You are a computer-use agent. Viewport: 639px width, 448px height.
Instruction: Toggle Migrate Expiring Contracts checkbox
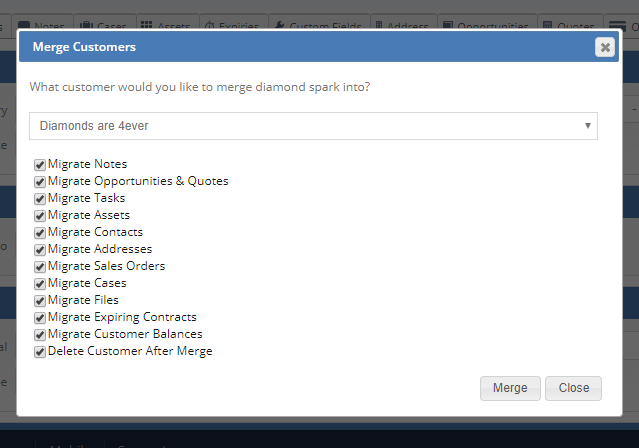point(40,318)
